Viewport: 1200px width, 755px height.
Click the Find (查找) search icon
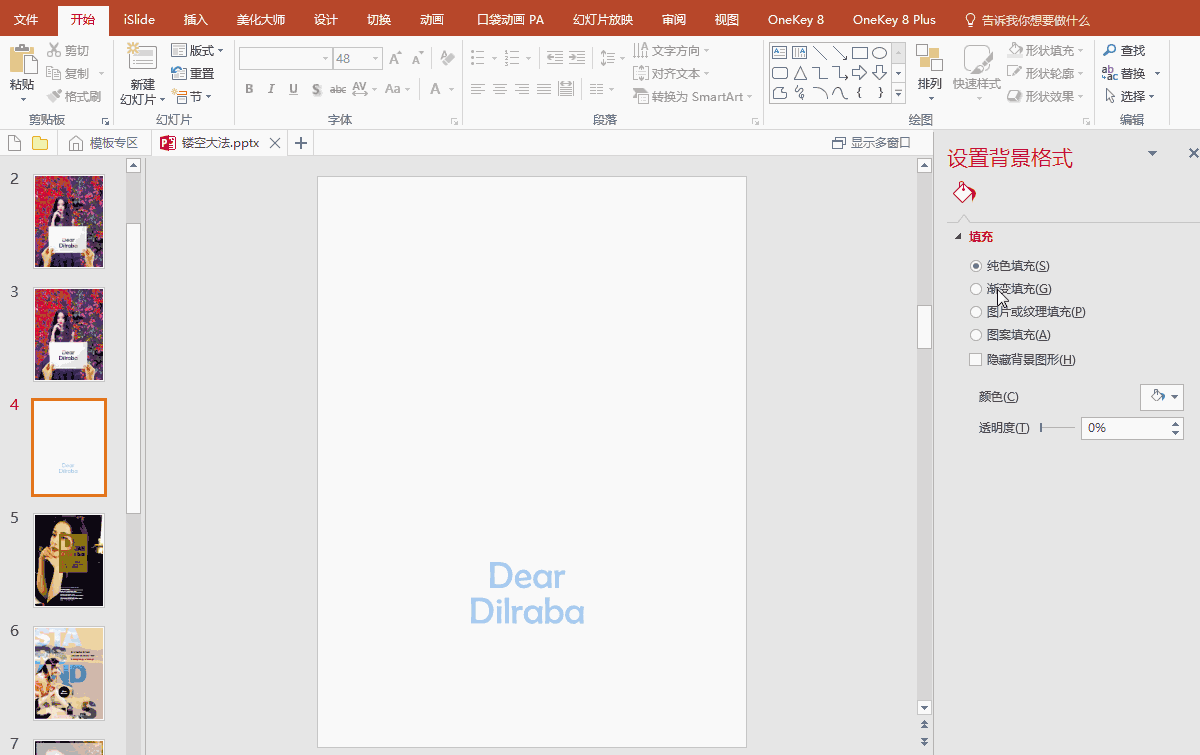click(1110, 50)
